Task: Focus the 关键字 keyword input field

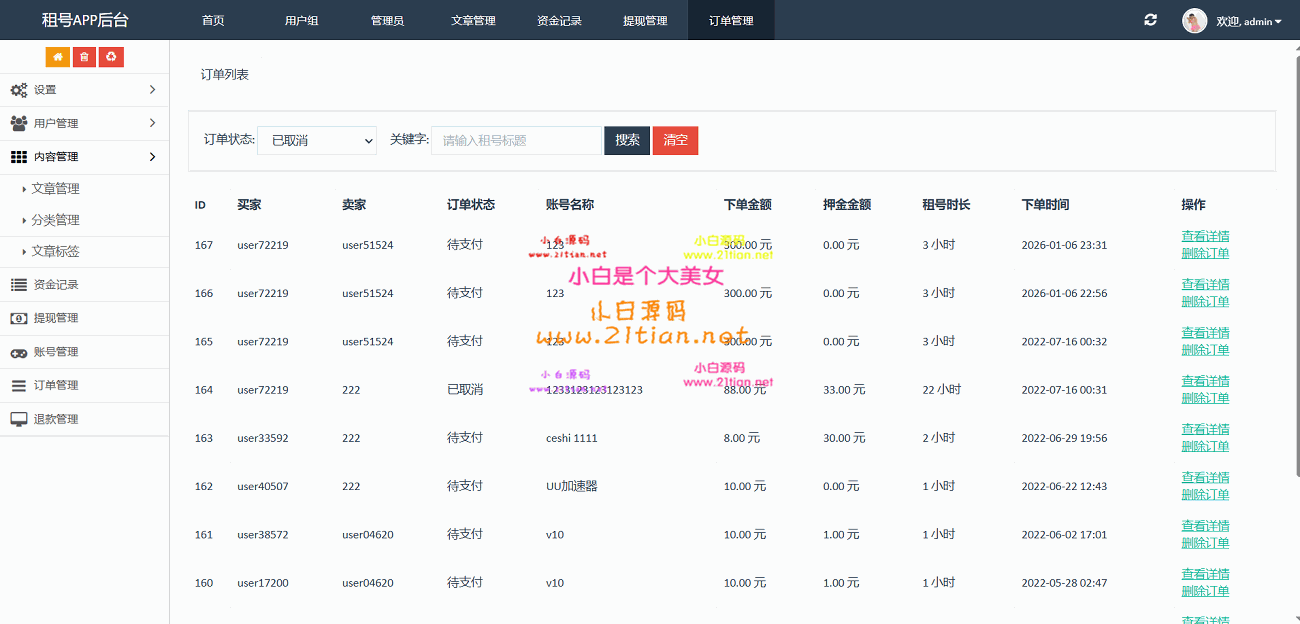Action: [x=516, y=141]
